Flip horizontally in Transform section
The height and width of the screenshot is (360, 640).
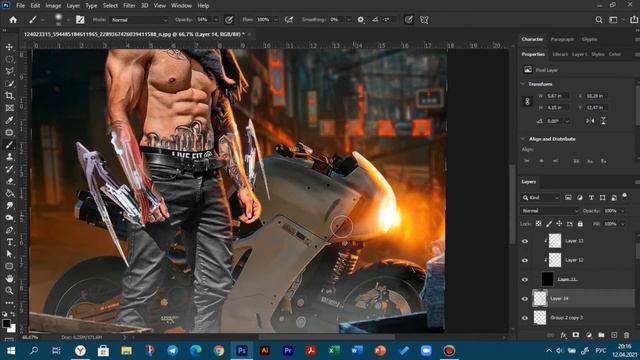[x=590, y=121]
